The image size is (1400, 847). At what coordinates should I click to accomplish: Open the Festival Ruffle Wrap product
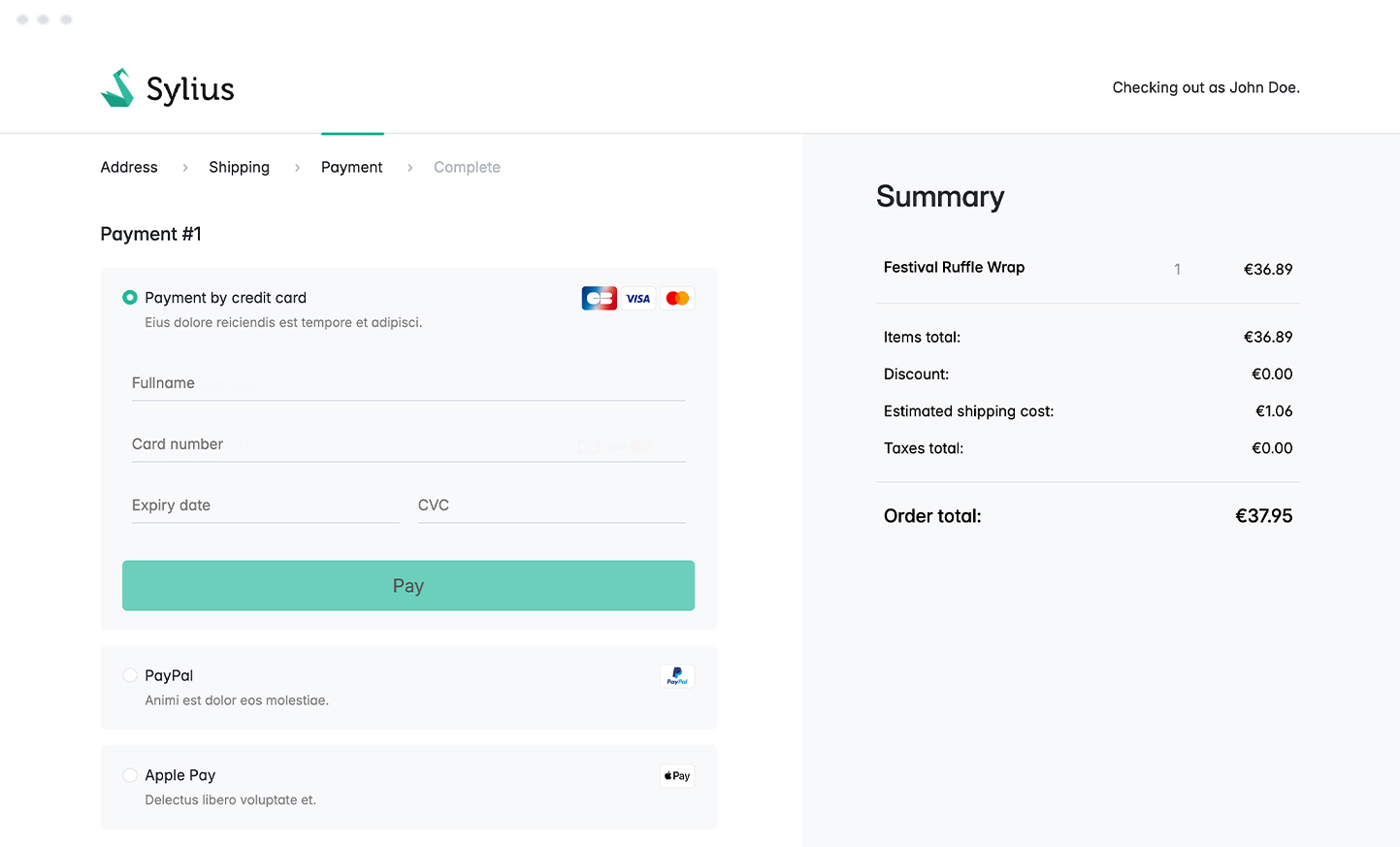(x=954, y=268)
